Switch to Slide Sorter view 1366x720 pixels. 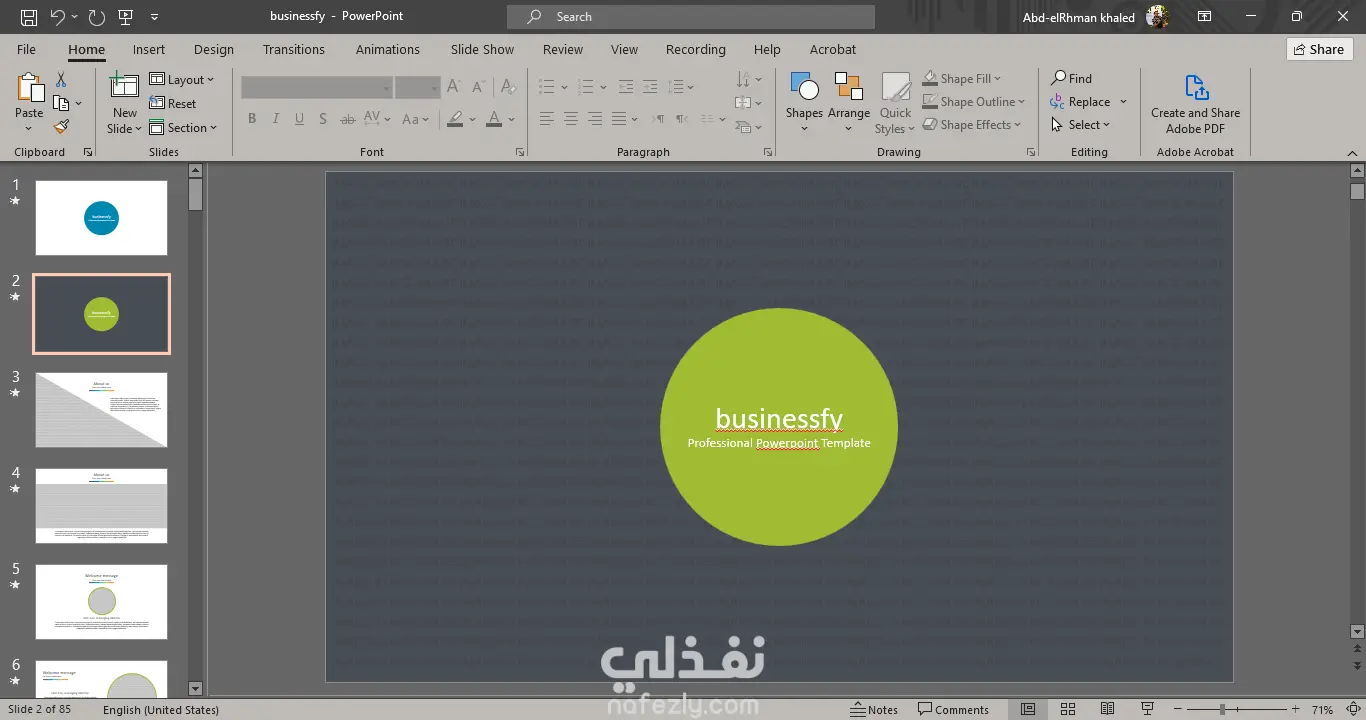1067,710
